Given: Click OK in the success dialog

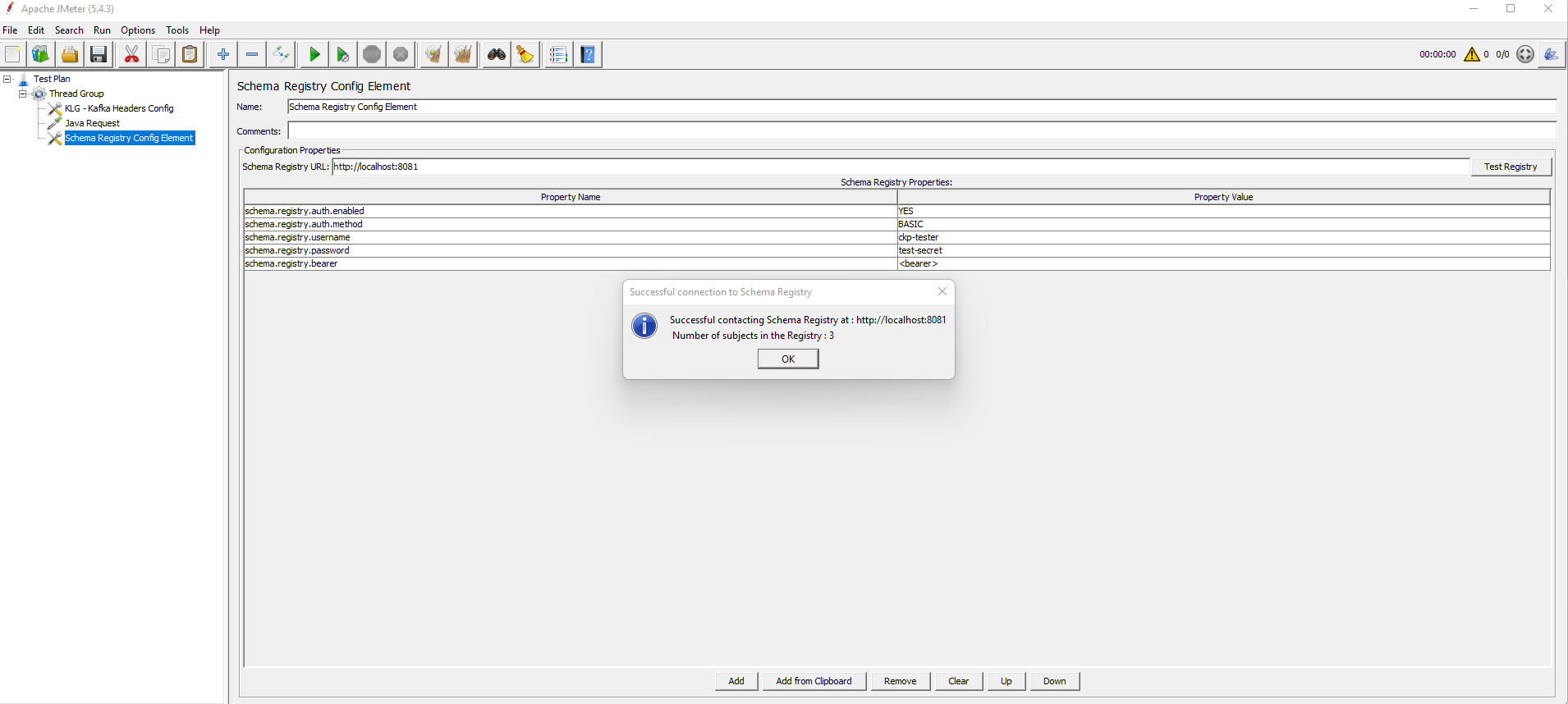Looking at the screenshot, I should click(x=788, y=359).
